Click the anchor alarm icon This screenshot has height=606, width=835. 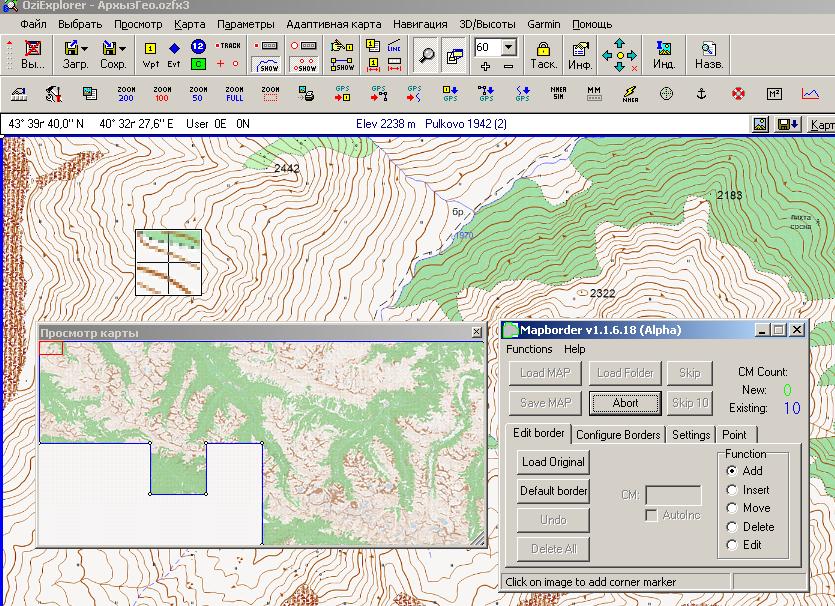tap(701, 94)
